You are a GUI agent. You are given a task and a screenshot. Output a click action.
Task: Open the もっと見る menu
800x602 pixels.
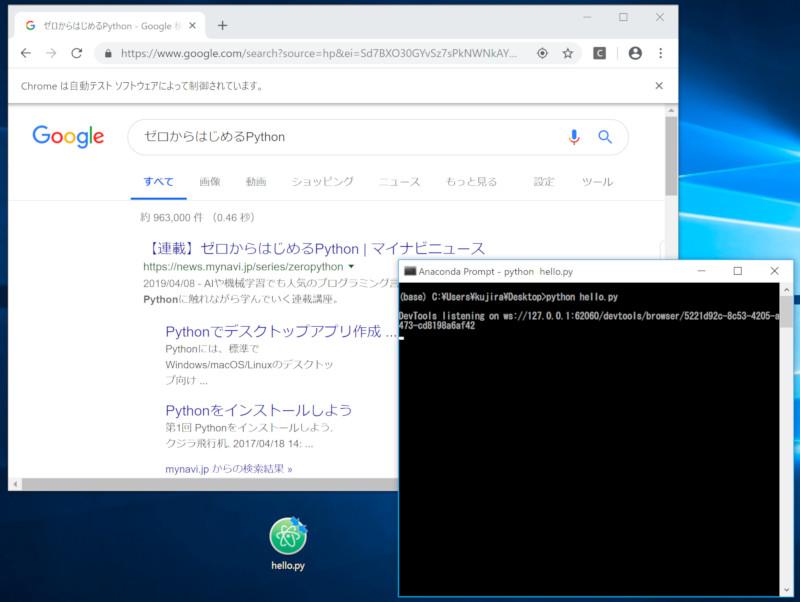471,182
